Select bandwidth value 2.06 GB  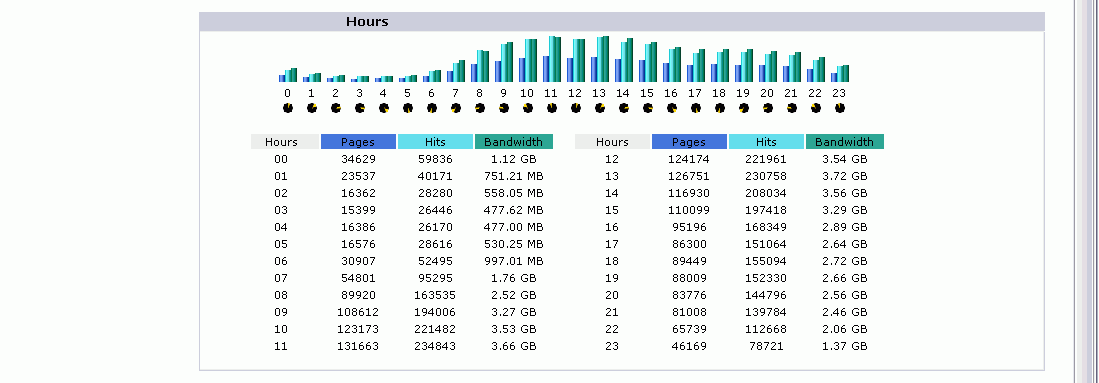coord(845,329)
